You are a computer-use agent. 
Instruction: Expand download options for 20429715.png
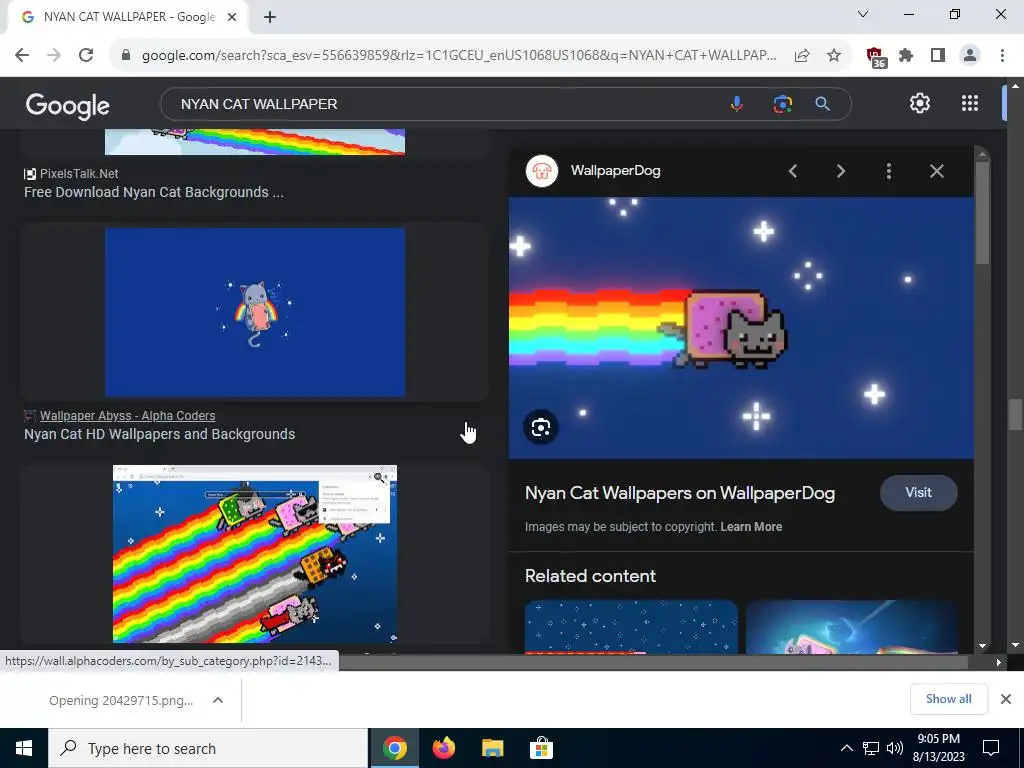pyautogui.click(x=218, y=700)
